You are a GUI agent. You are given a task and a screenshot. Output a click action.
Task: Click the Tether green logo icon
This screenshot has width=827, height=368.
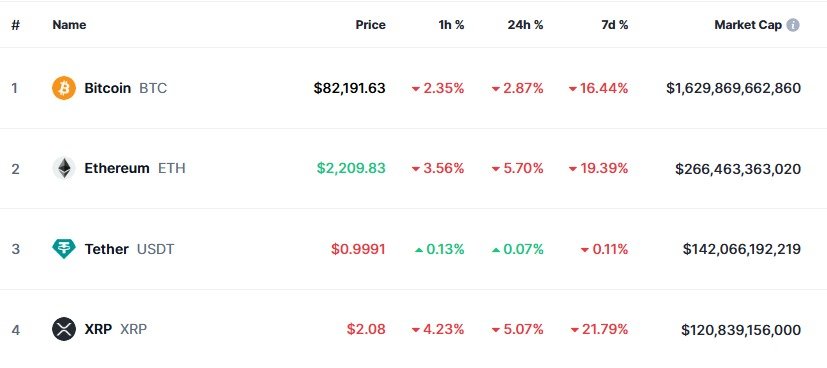pos(64,249)
